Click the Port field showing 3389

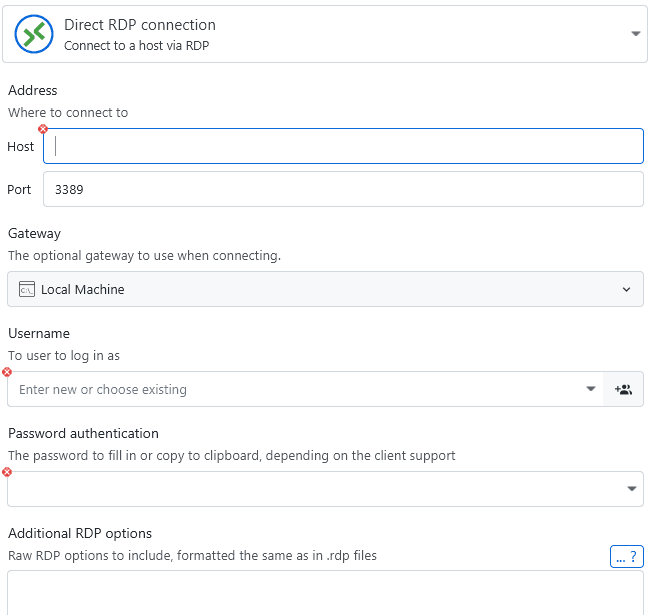tap(343, 189)
